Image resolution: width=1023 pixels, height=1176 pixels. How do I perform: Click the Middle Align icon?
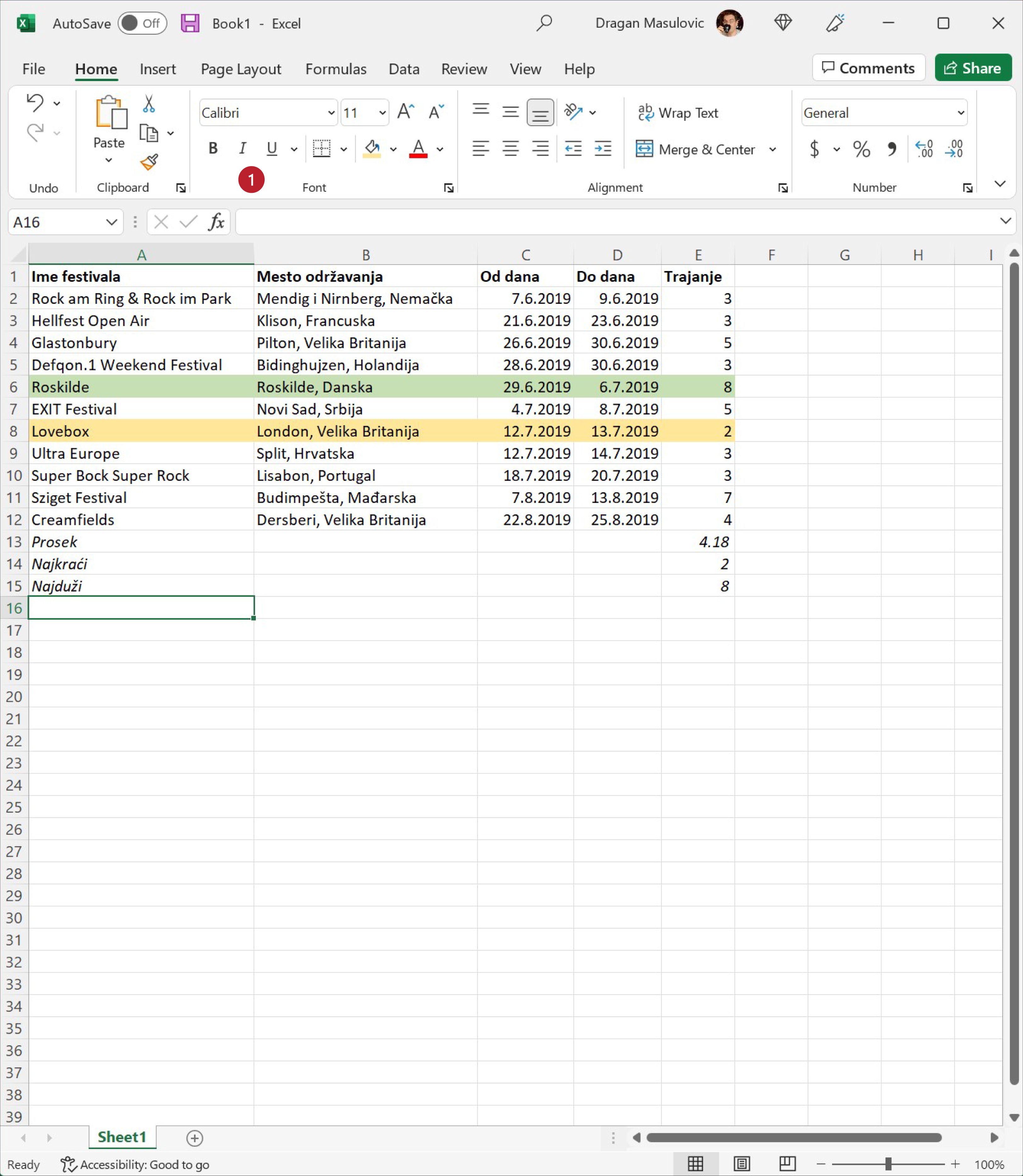pos(510,112)
